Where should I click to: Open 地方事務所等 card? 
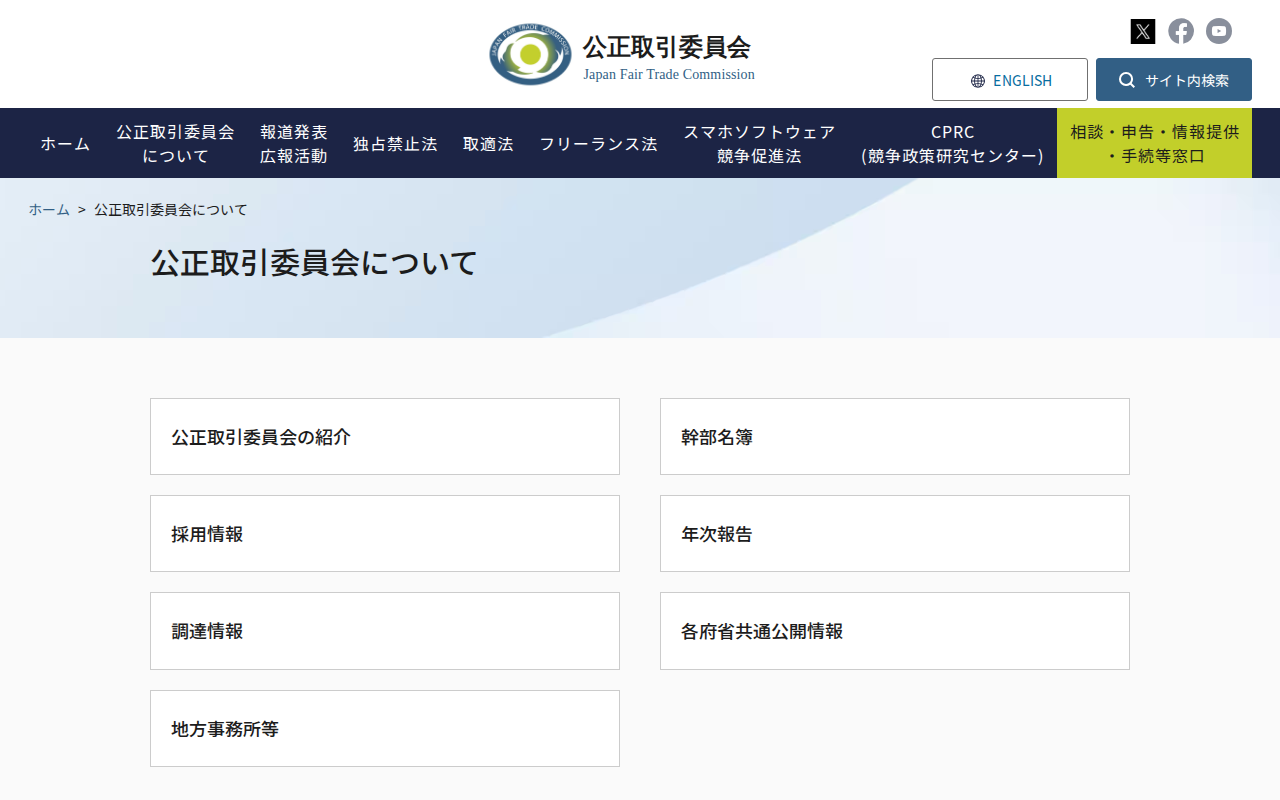[x=385, y=729]
